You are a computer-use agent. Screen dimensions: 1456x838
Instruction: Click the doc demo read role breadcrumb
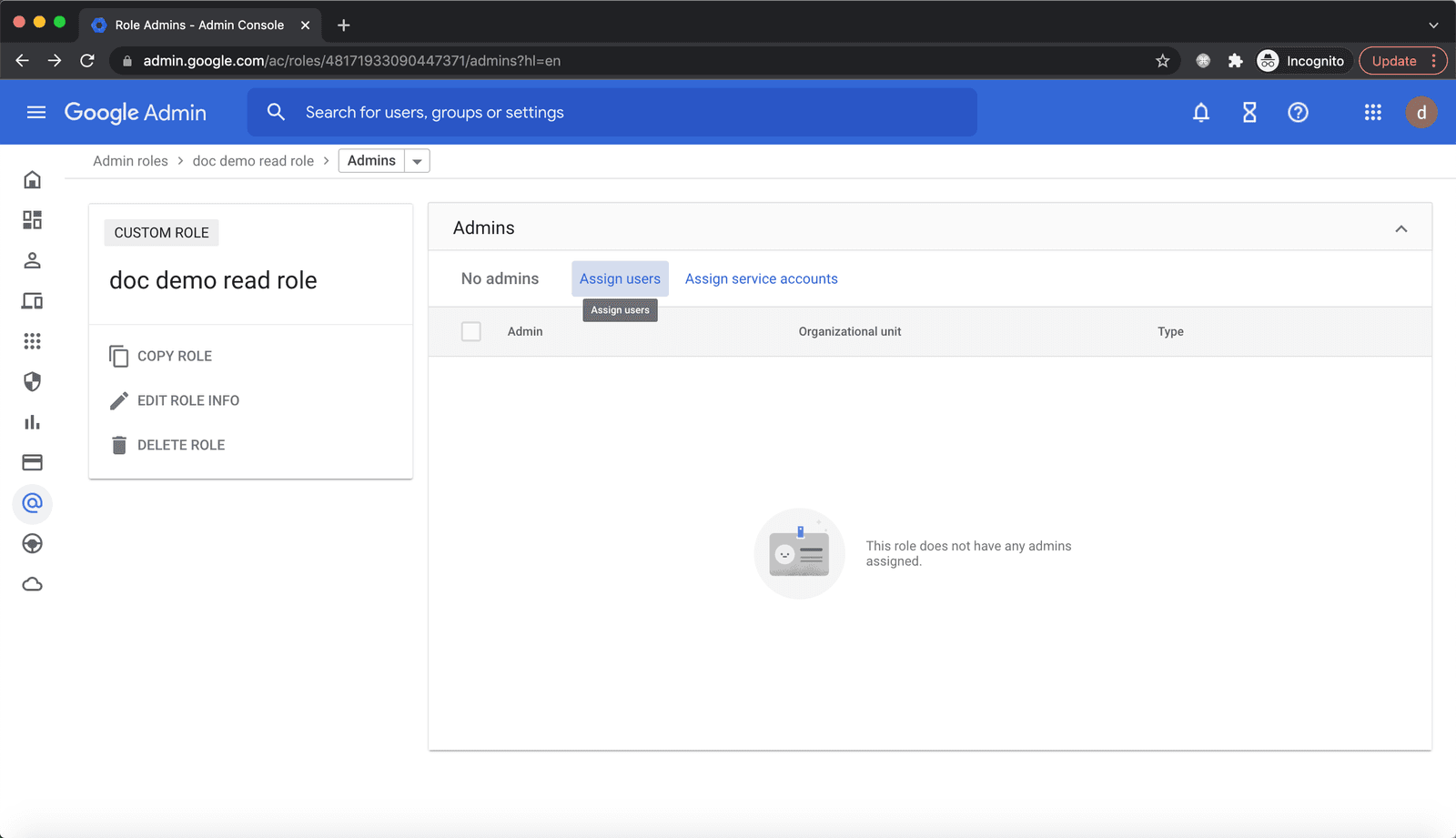click(253, 161)
